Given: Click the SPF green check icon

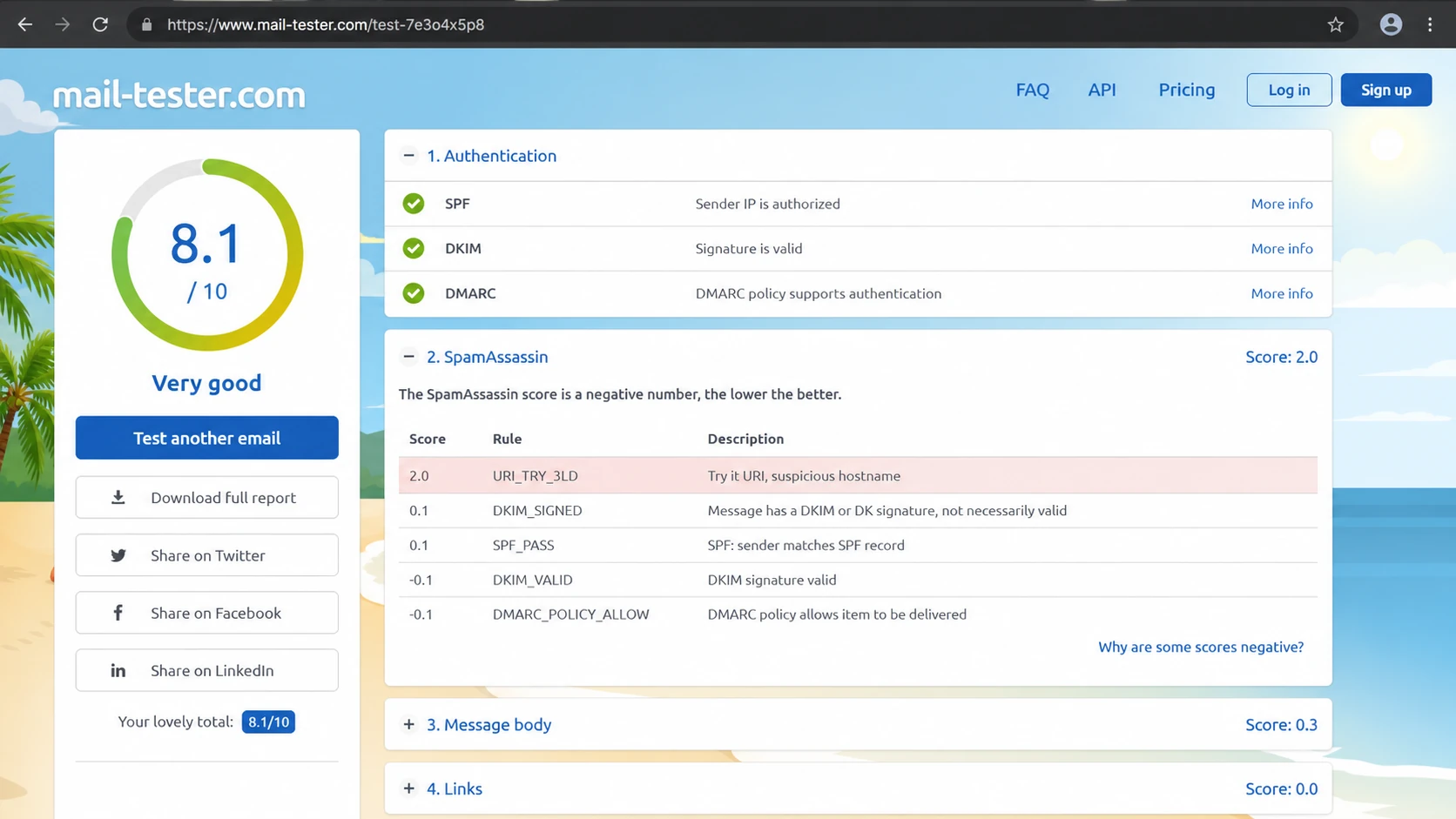Looking at the screenshot, I should [414, 204].
